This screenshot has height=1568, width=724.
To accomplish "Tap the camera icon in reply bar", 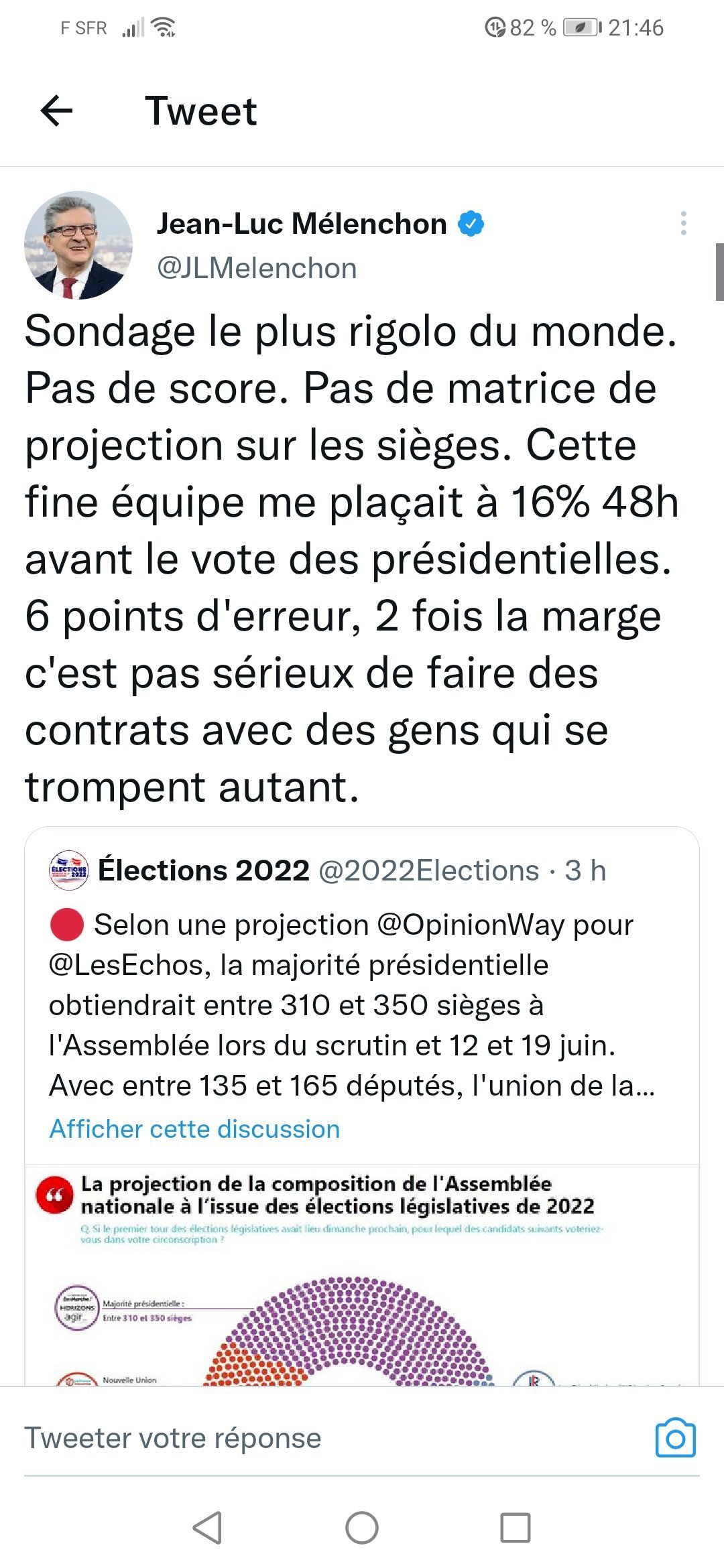I will pos(675,1437).
